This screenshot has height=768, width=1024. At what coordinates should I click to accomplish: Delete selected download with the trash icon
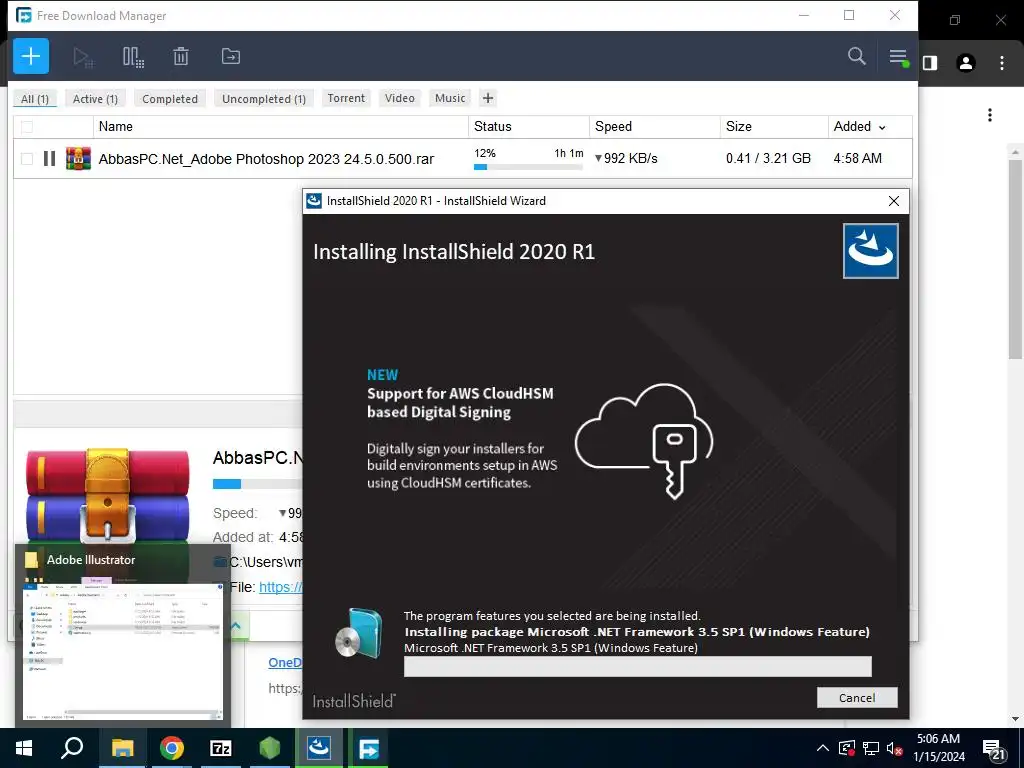[x=181, y=57]
